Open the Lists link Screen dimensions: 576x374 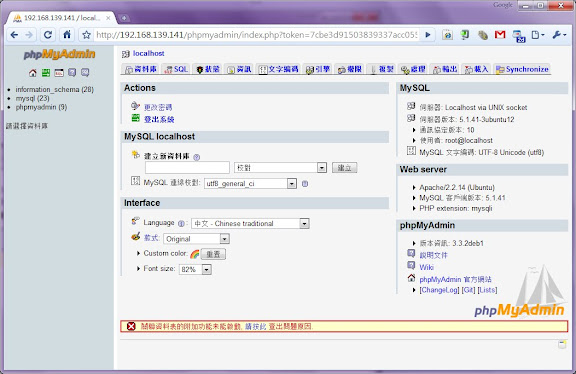(x=487, y=290)
